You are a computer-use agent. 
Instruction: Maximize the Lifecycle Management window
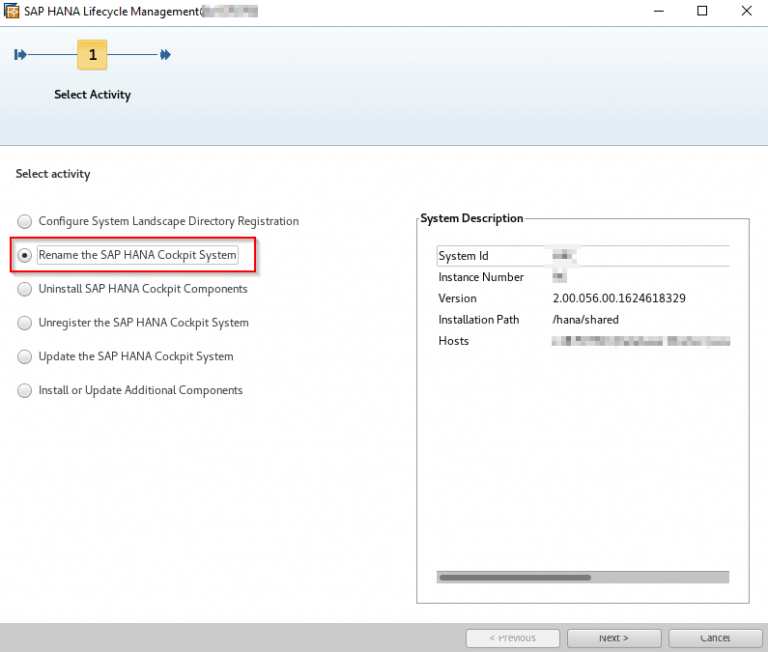[x=702, y=11]
